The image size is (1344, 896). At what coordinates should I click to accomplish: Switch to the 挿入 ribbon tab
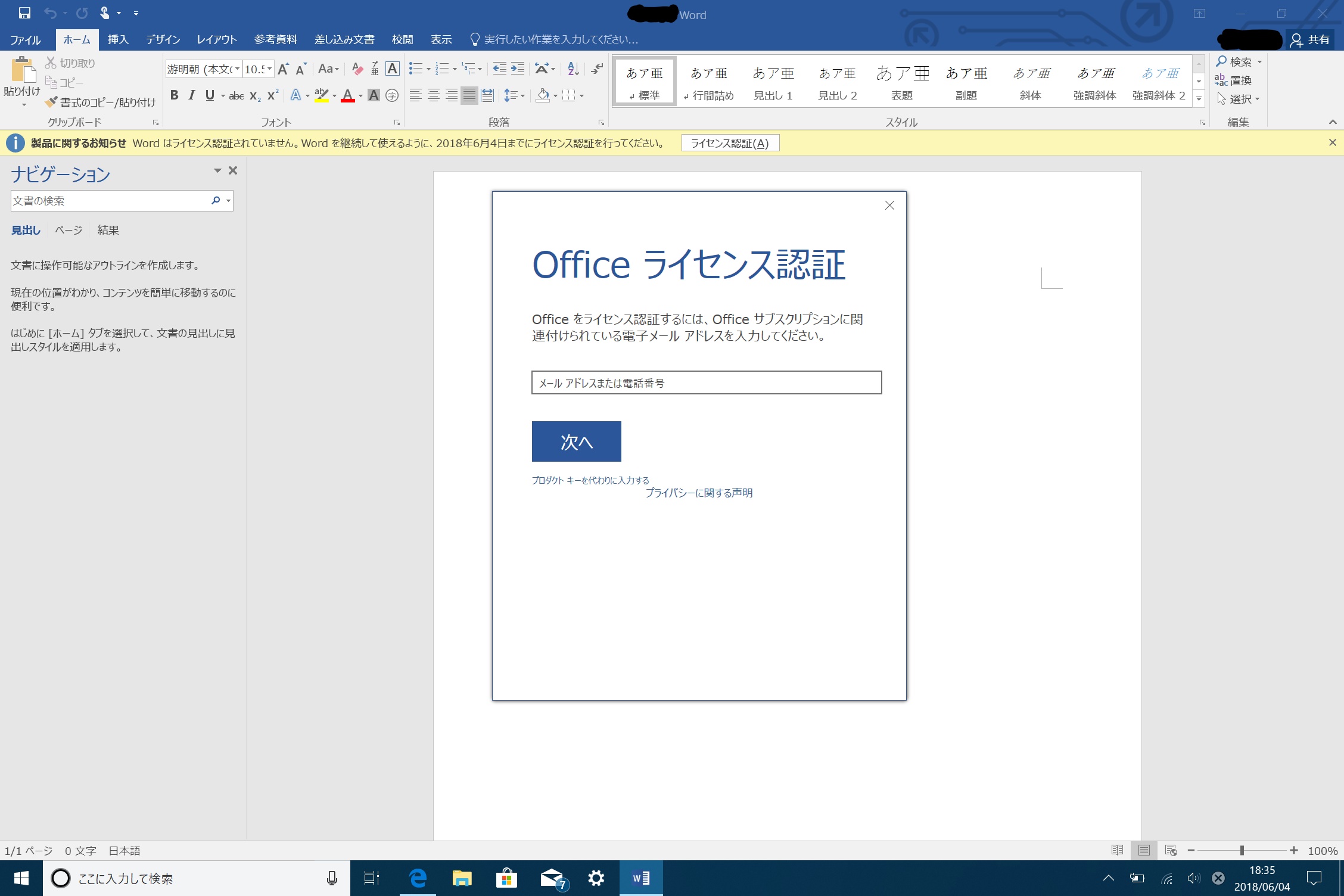[117, 39]
